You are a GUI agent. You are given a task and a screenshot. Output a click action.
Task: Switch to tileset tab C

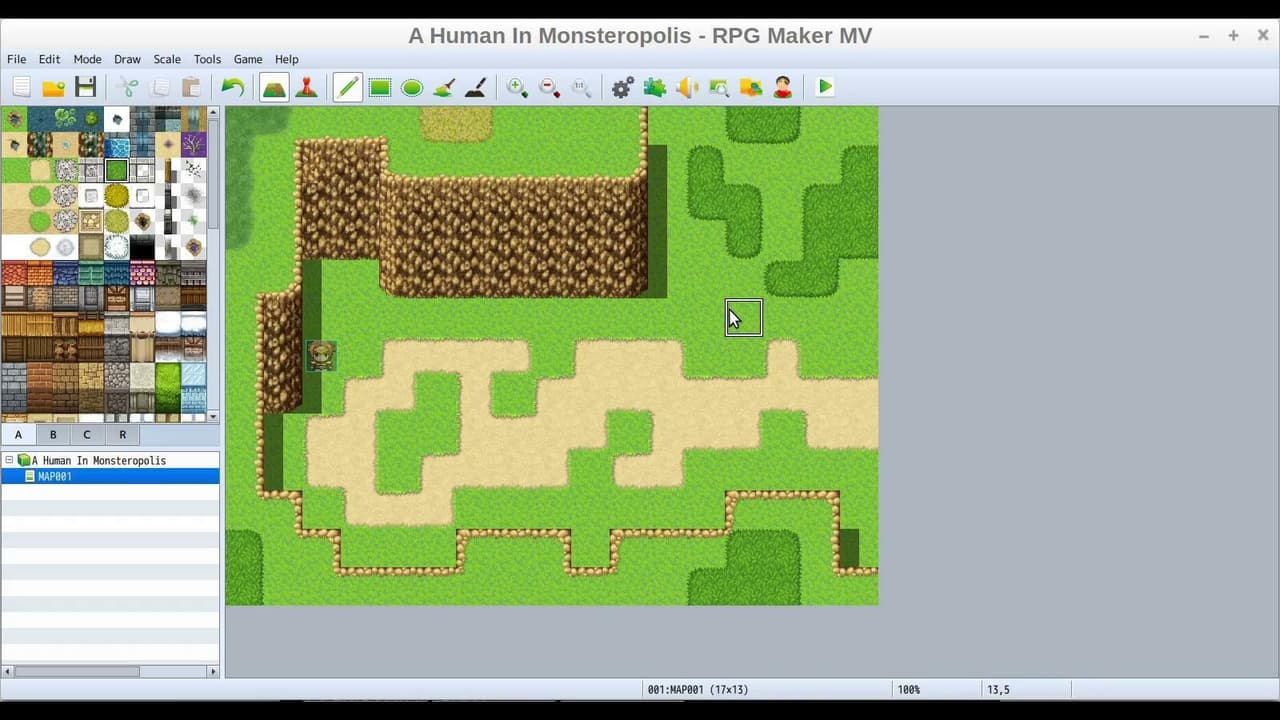(x=87, y=435)
